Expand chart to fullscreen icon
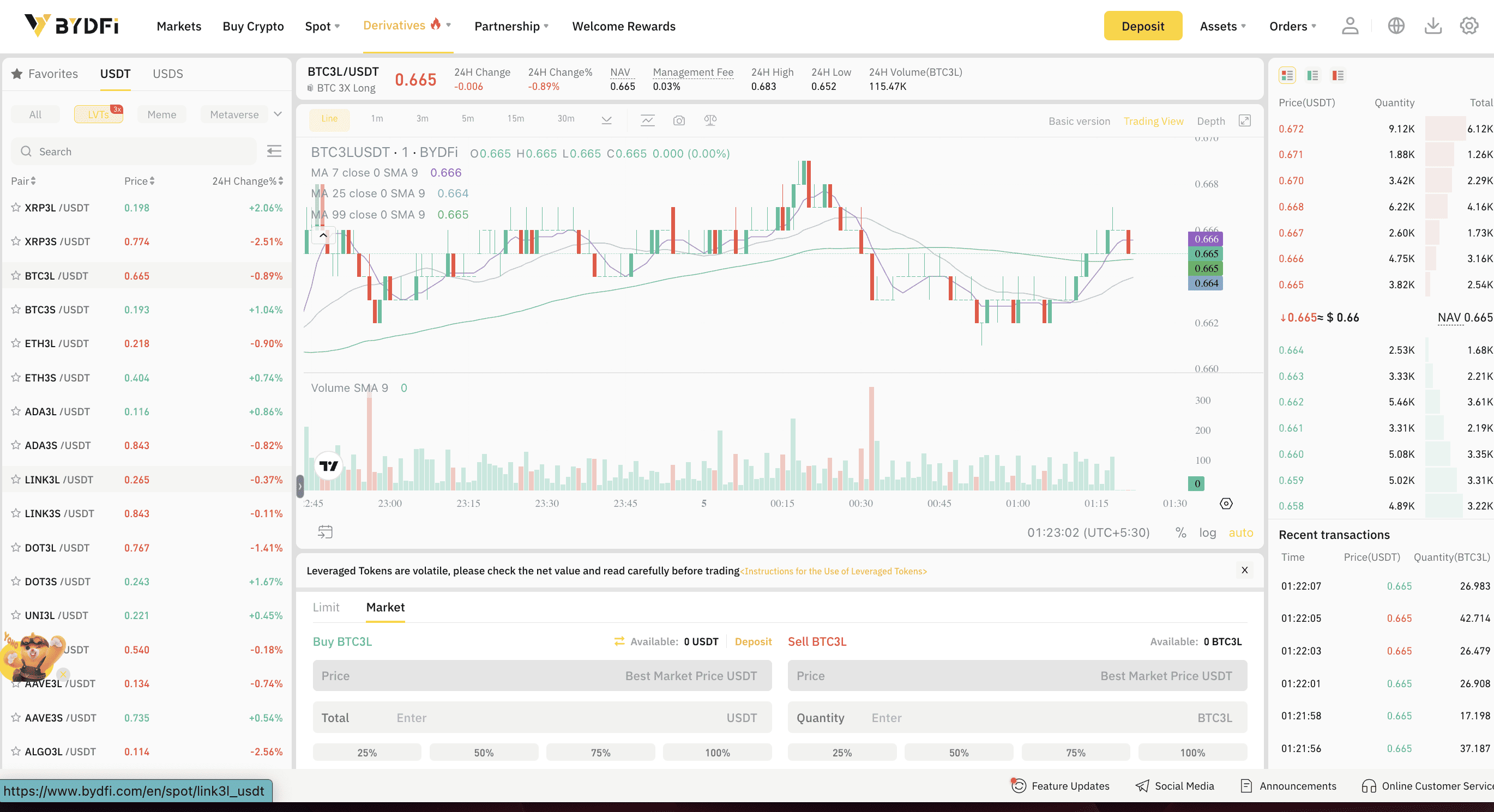 [x=1245, y=120]
